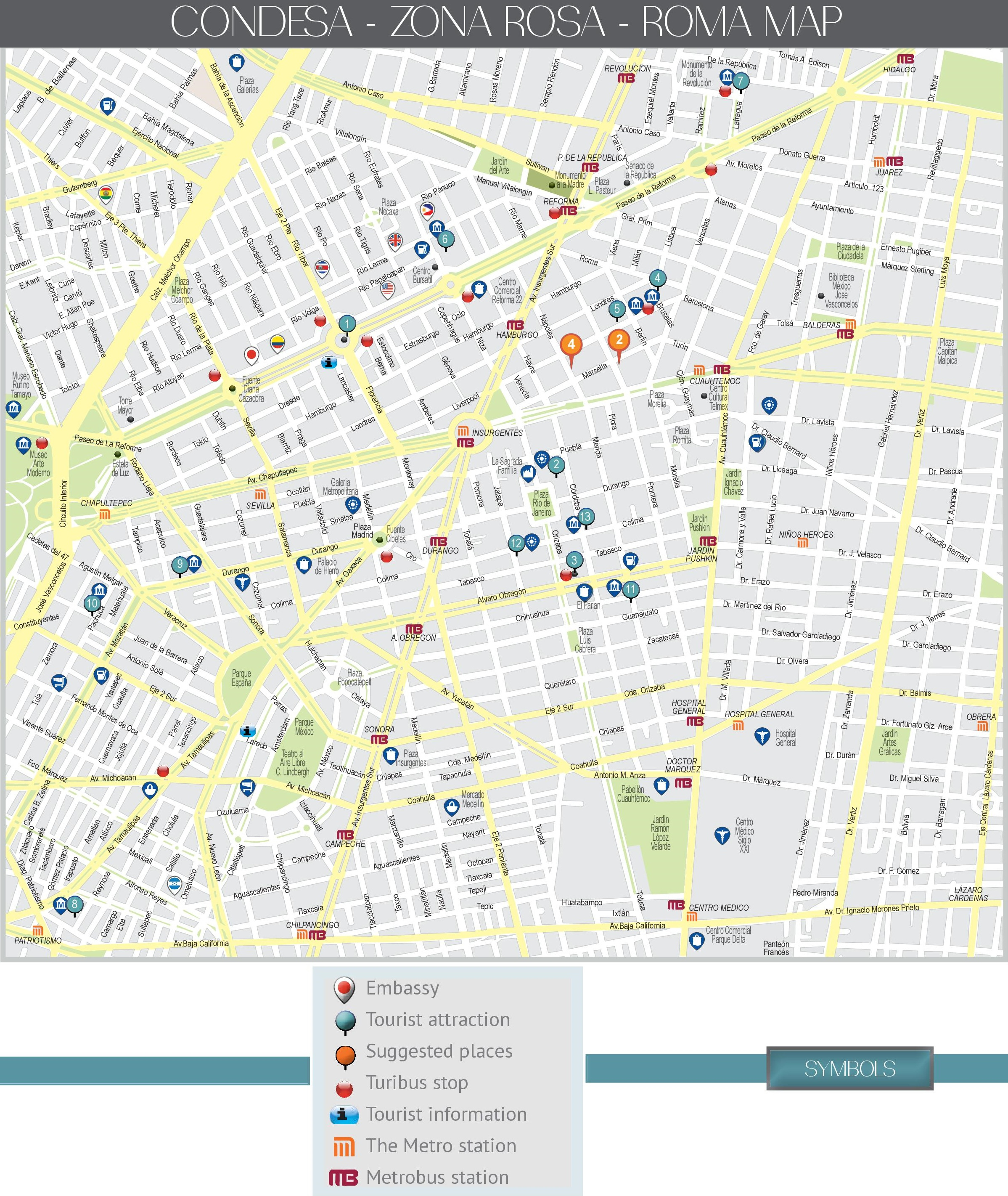Click the British flag embassy marker
1008x1196 pixels.
point(395,240)
